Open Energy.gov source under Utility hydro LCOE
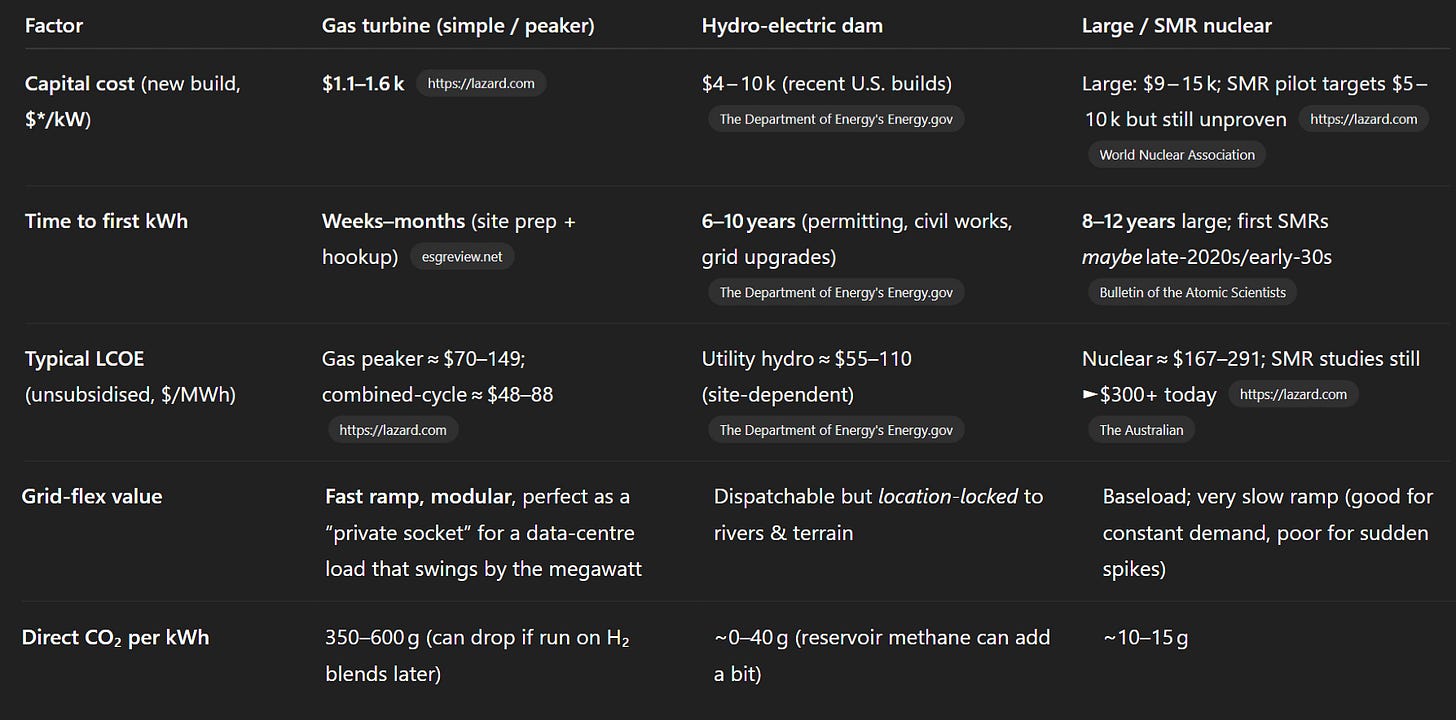Screen dimensions: 1456x720 (836, 430)
